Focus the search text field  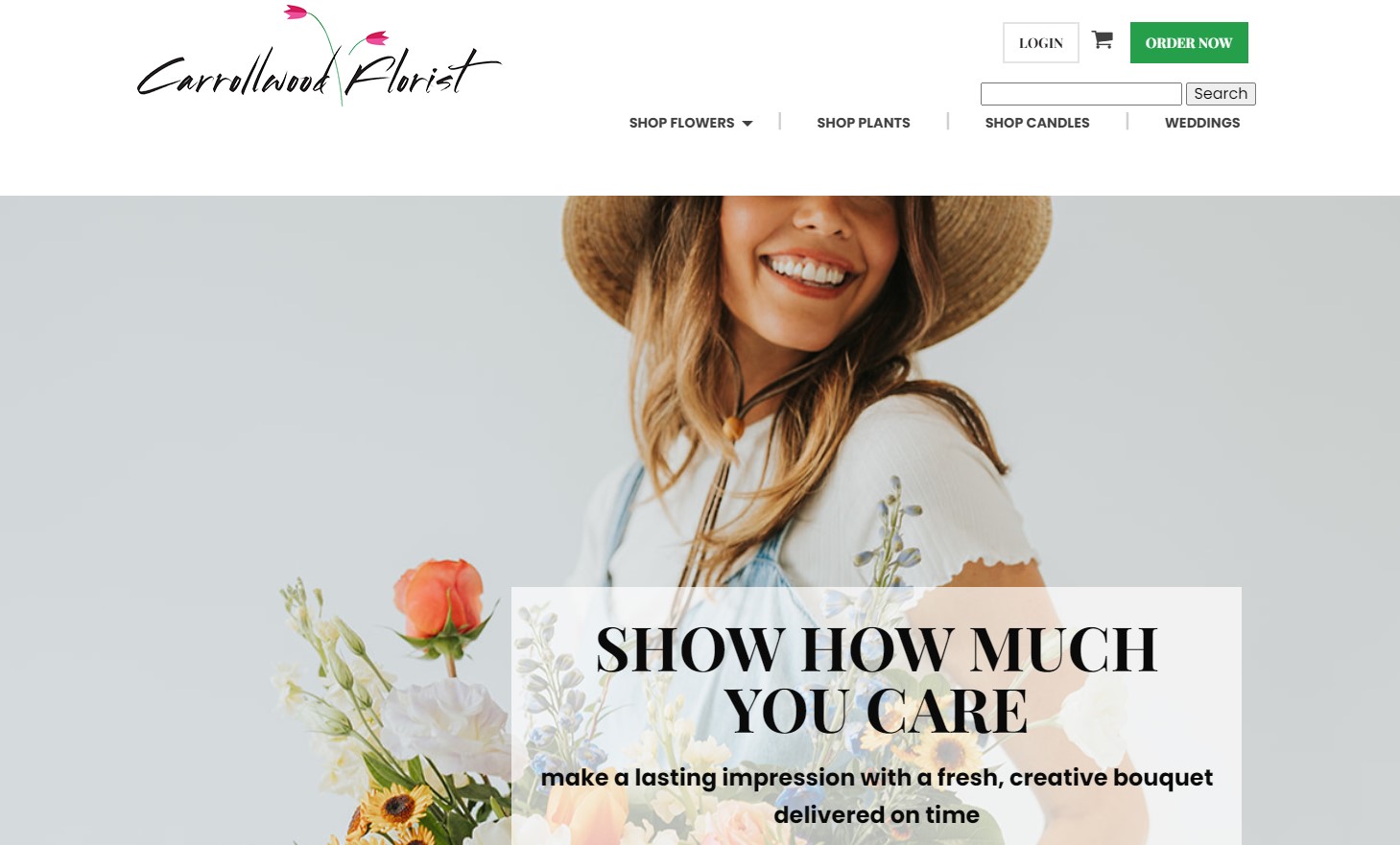click(1081, 94)
